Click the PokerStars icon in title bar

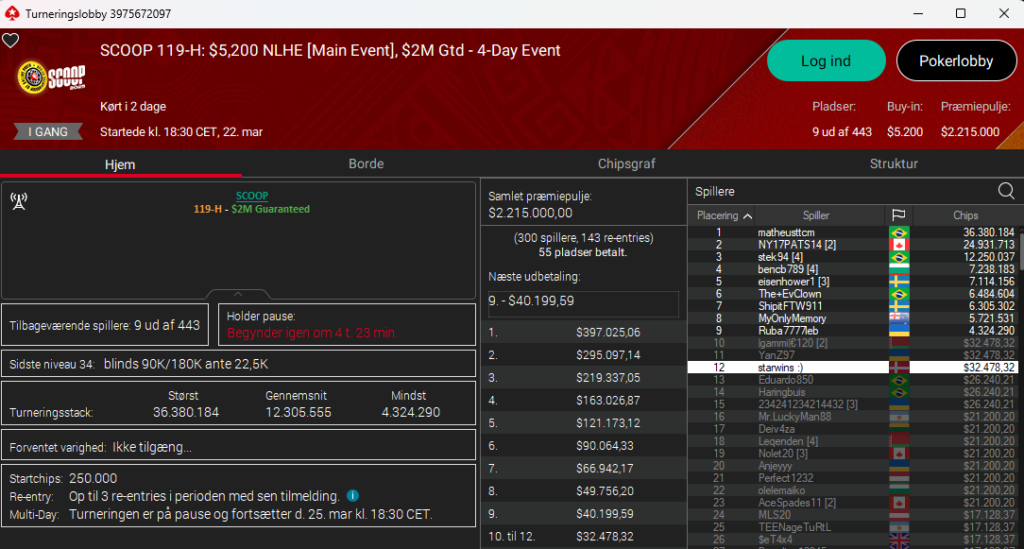11,14
